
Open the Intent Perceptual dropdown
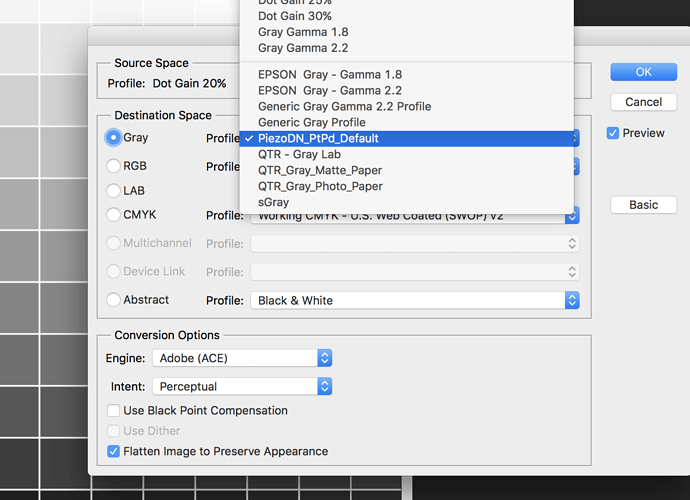coord(241,386)
